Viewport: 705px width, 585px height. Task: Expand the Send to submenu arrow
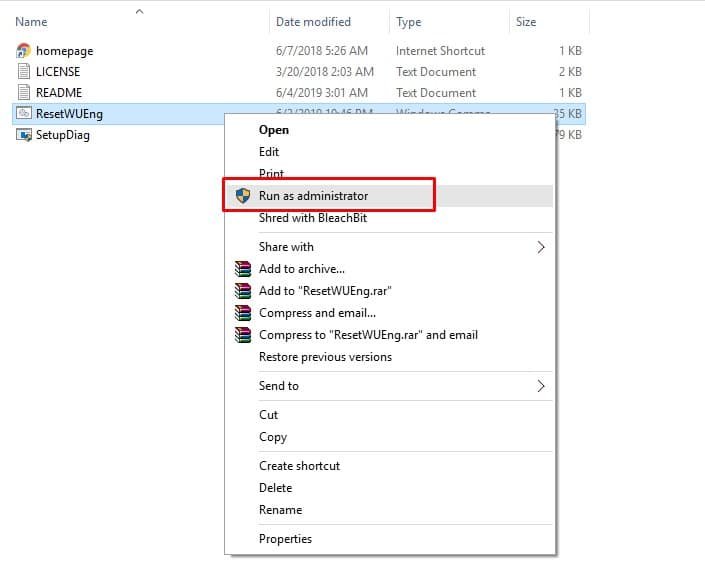541,386
